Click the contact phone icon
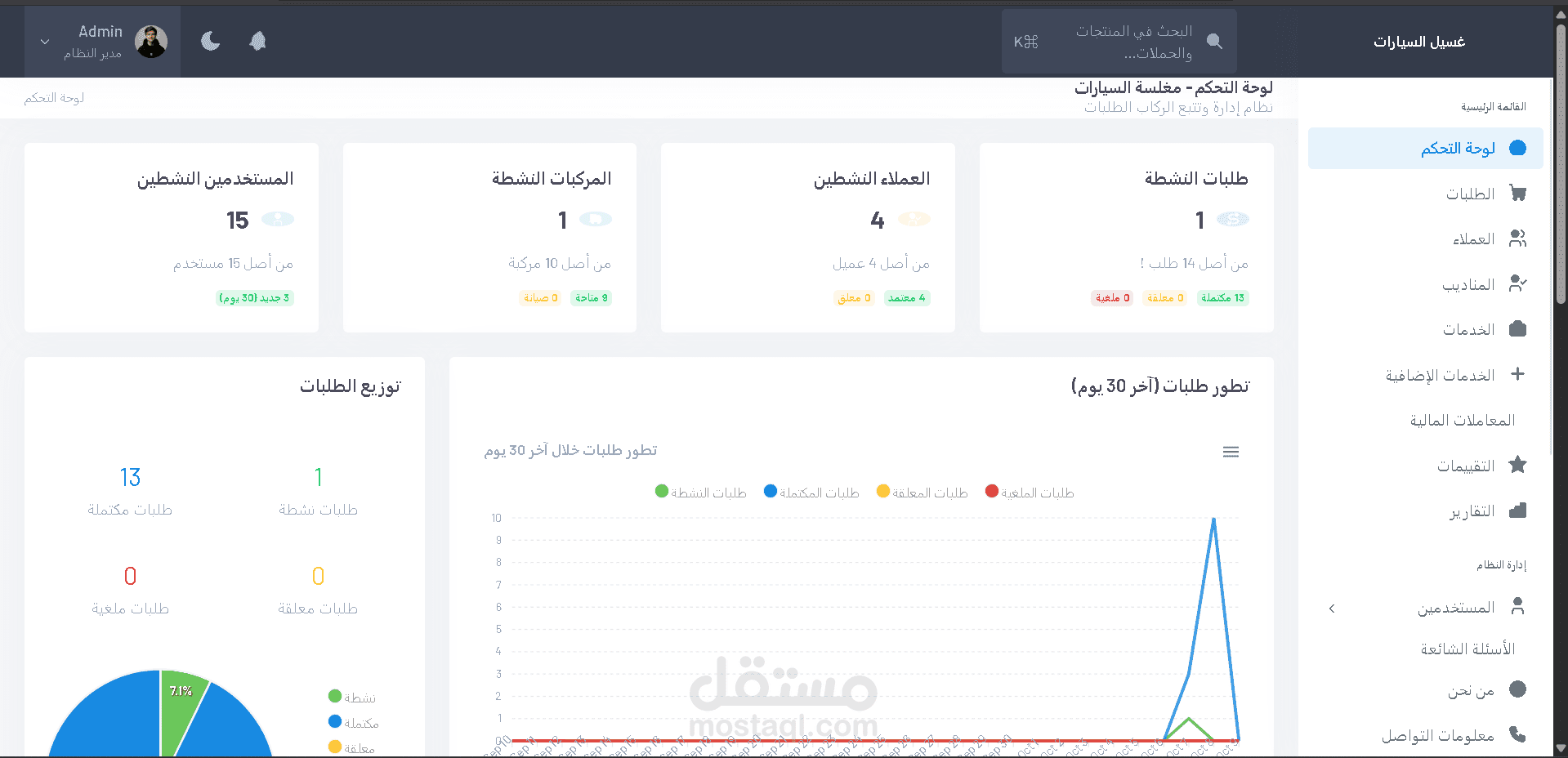Screen dimensions: 1568x758 [x=1518, y=734]
